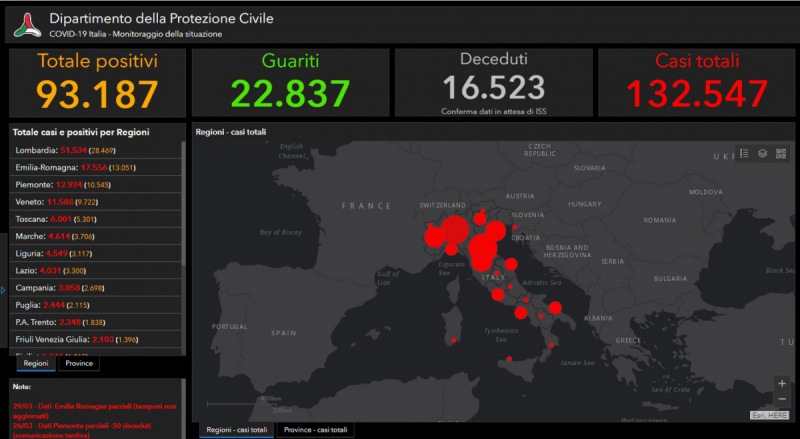
Task: Select Emilia-Romagna in the regions list
Action: click(75, 167)
